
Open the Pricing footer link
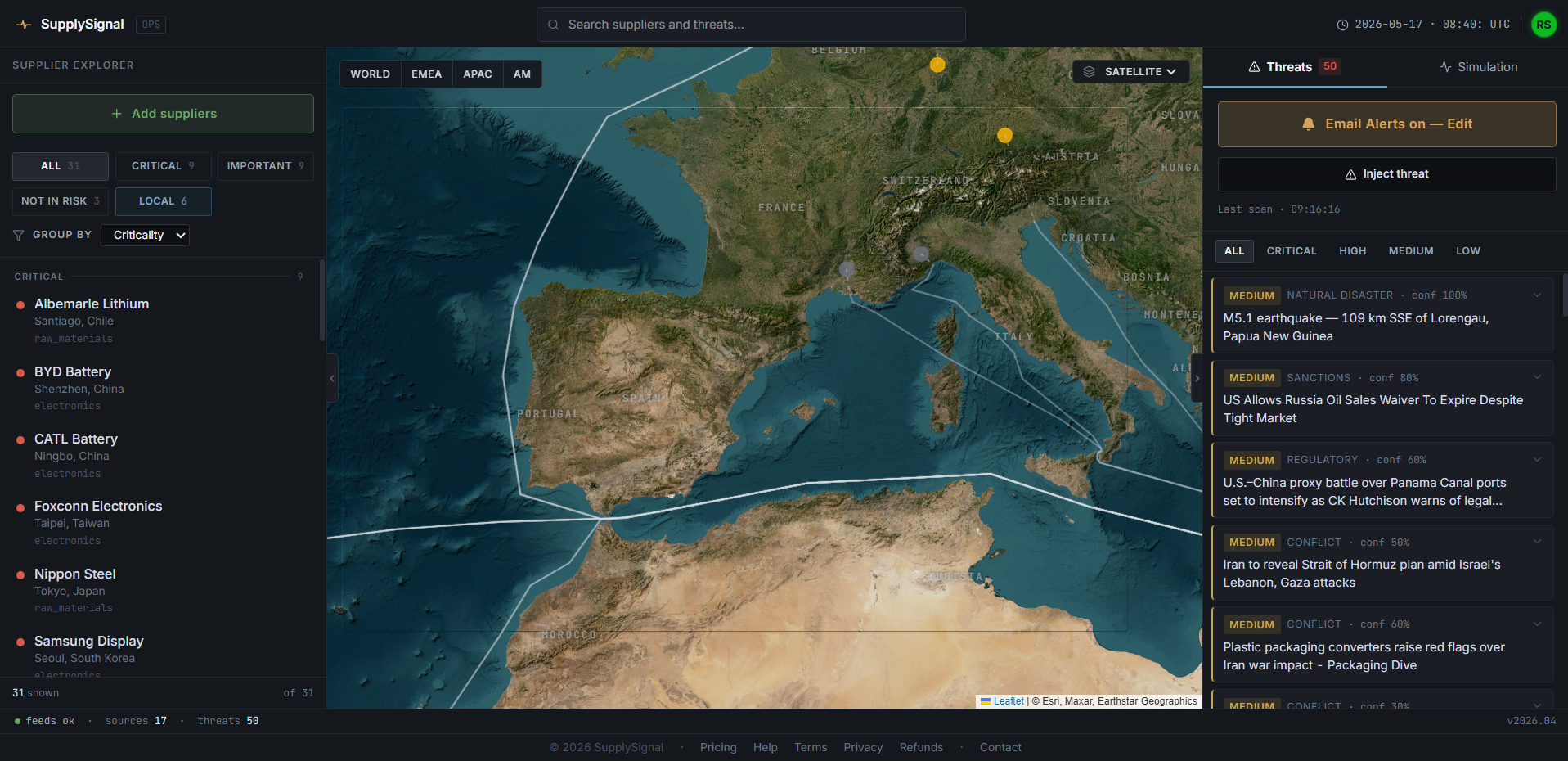[718, 748]
